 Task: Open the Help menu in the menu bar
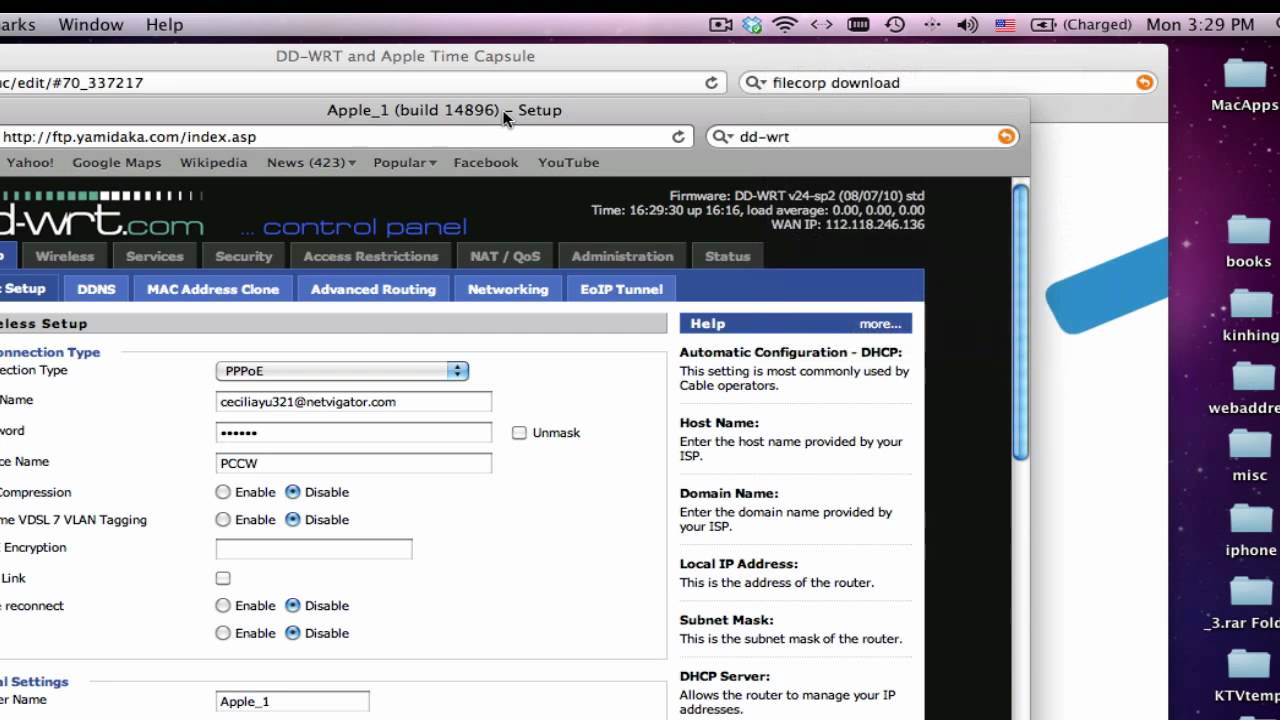(164, 25)
